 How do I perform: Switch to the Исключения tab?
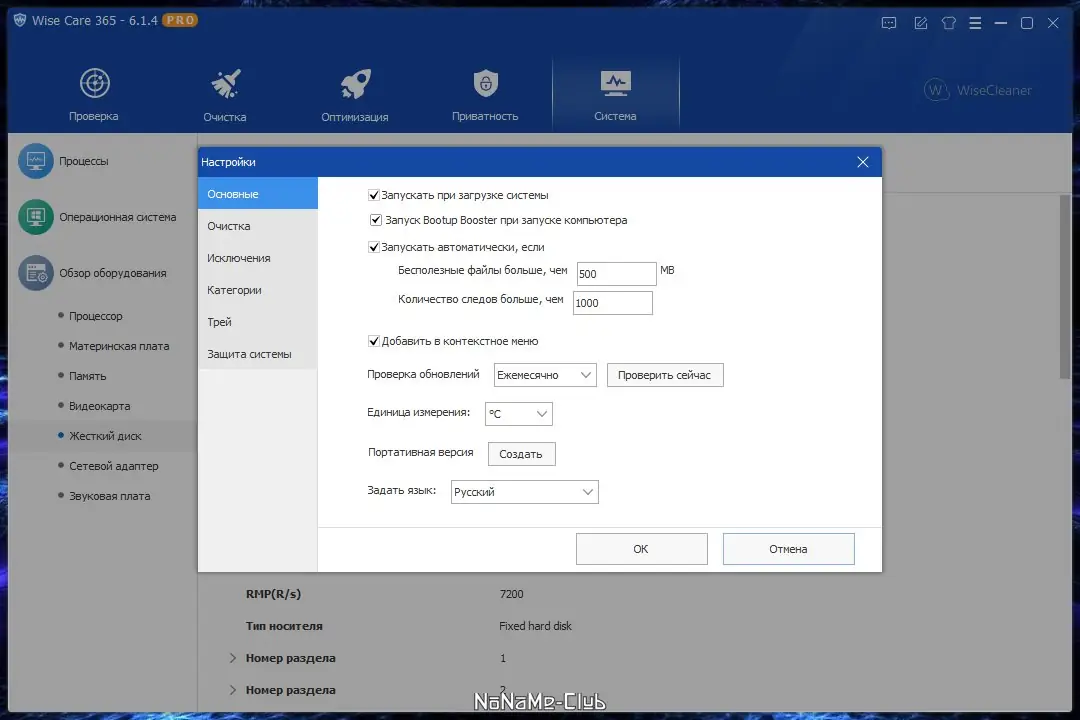240,257
